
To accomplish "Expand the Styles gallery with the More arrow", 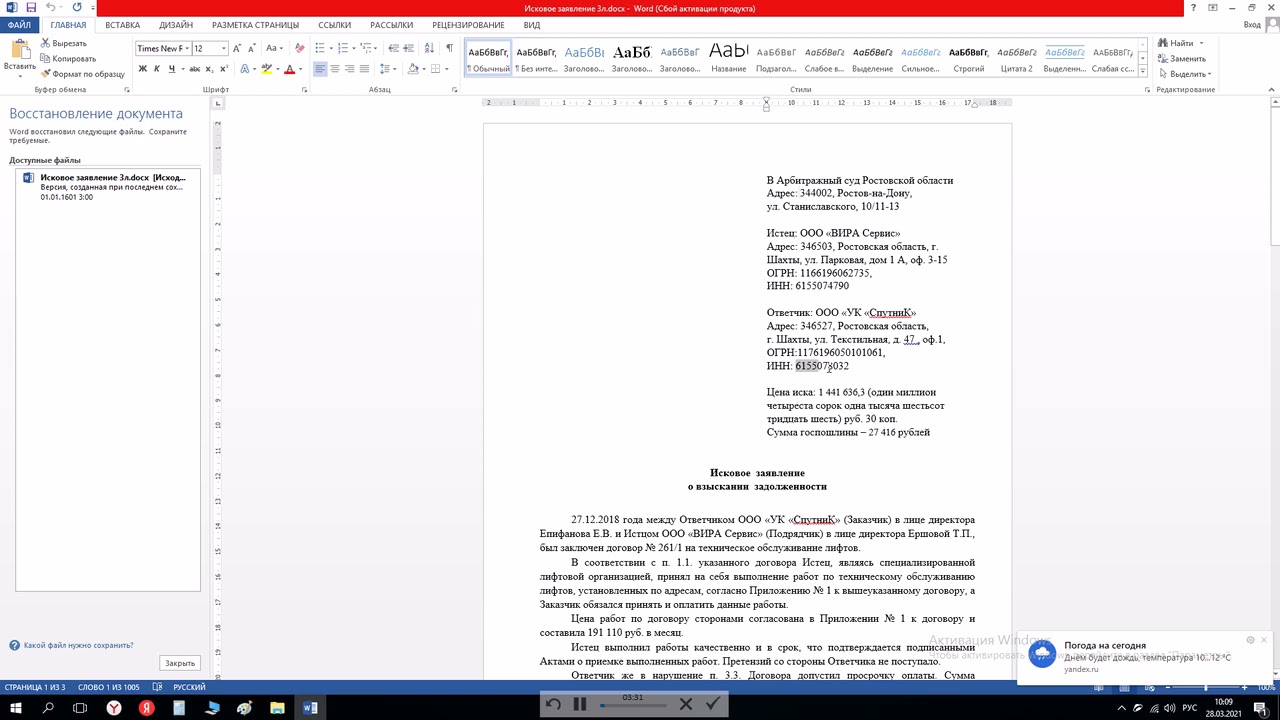I will click(1144, 73).
